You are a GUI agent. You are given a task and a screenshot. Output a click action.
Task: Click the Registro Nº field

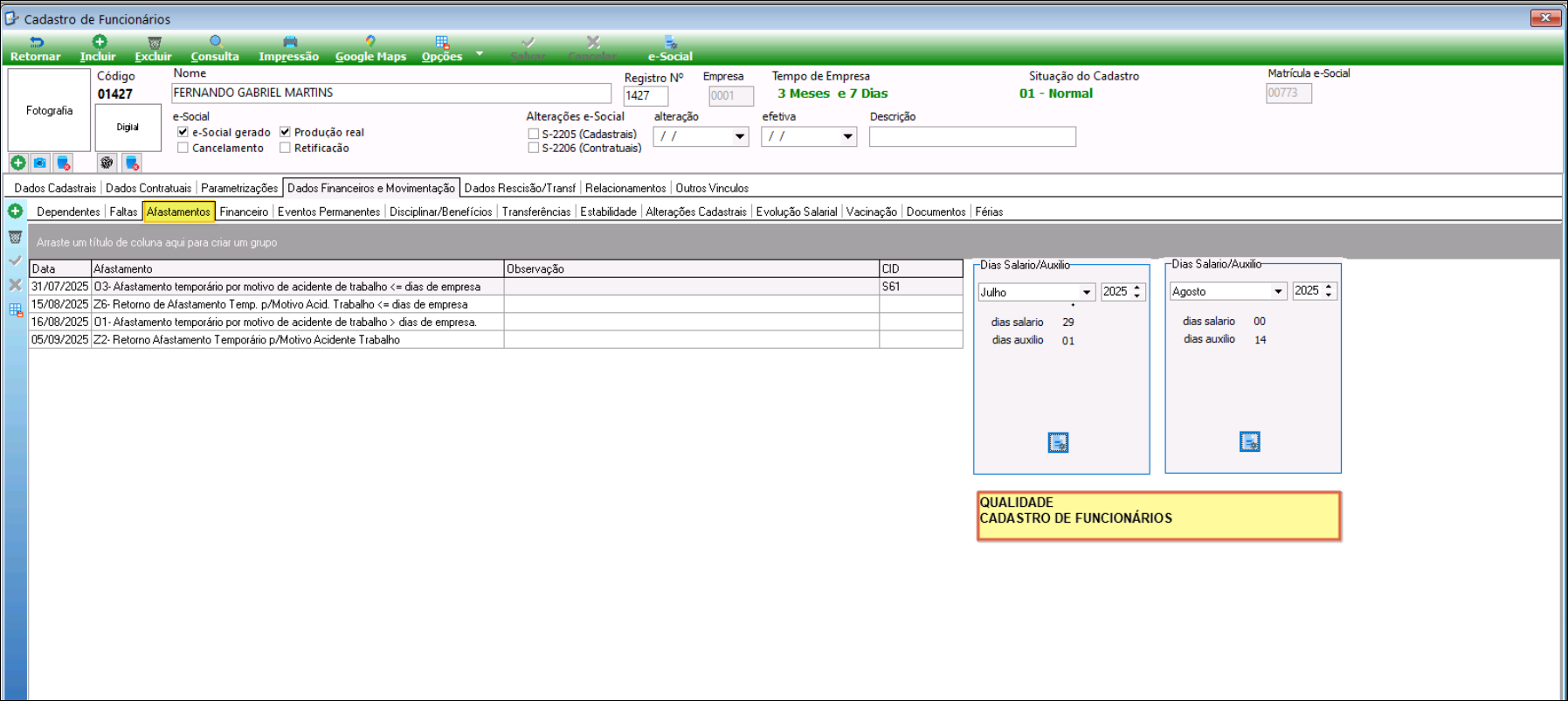pos(646,96)
